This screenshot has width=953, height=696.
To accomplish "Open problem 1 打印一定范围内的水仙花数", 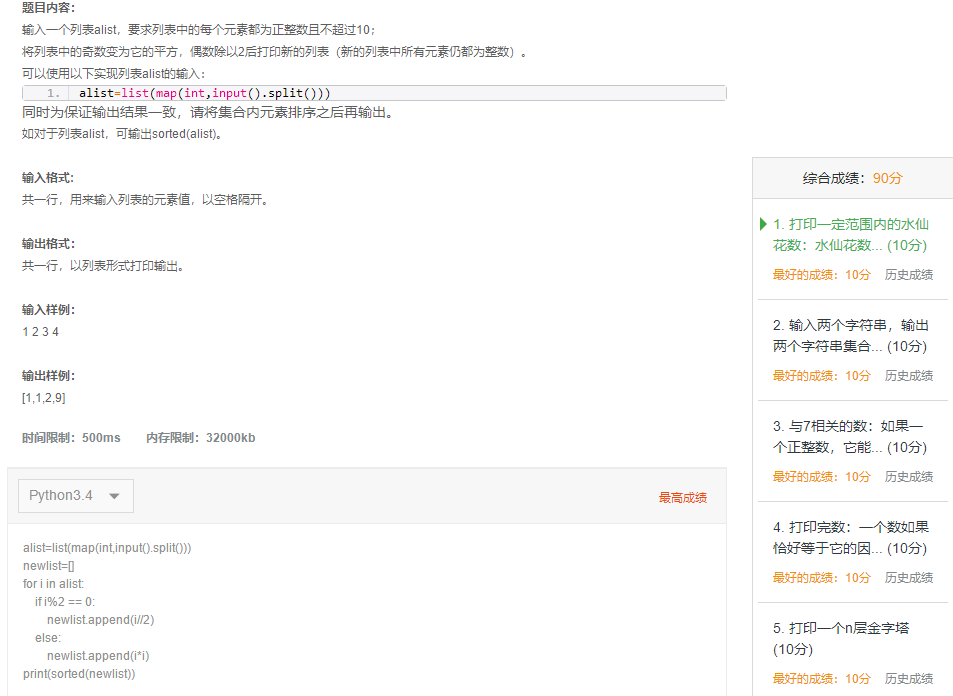I will coord(850,234).
